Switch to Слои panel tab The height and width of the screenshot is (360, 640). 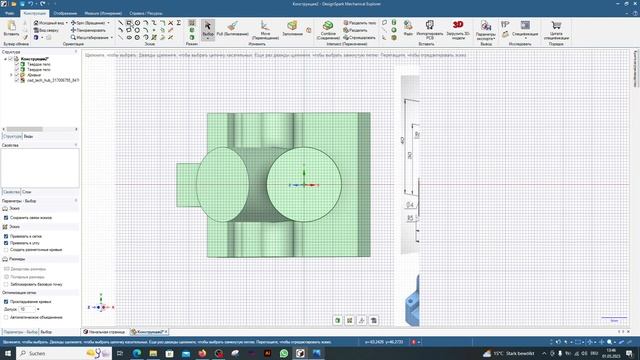(x=27, y=192)
